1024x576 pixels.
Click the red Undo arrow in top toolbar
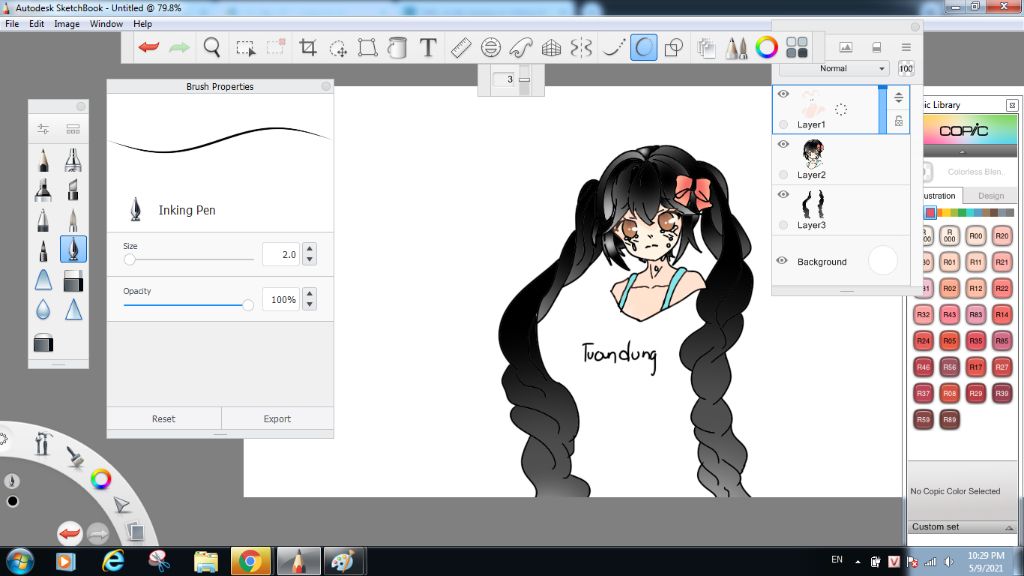coord(149,47)
